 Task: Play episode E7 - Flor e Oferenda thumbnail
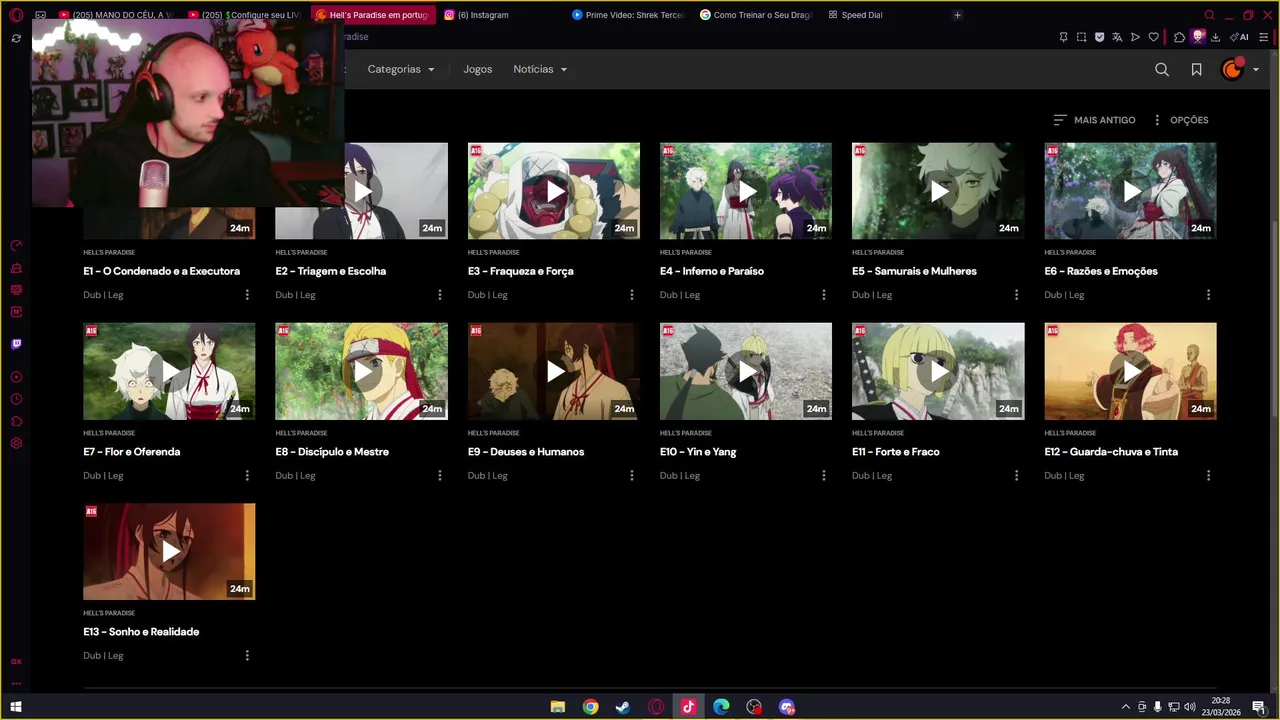pyautogui.click(x=169, y=371)
